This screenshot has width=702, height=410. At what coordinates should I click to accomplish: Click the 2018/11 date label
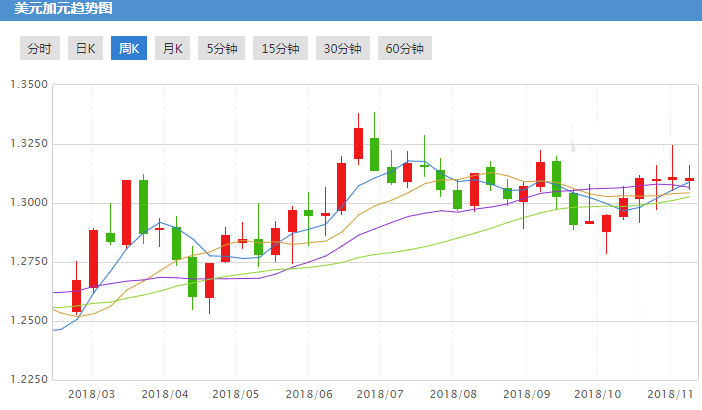[669, 395]
